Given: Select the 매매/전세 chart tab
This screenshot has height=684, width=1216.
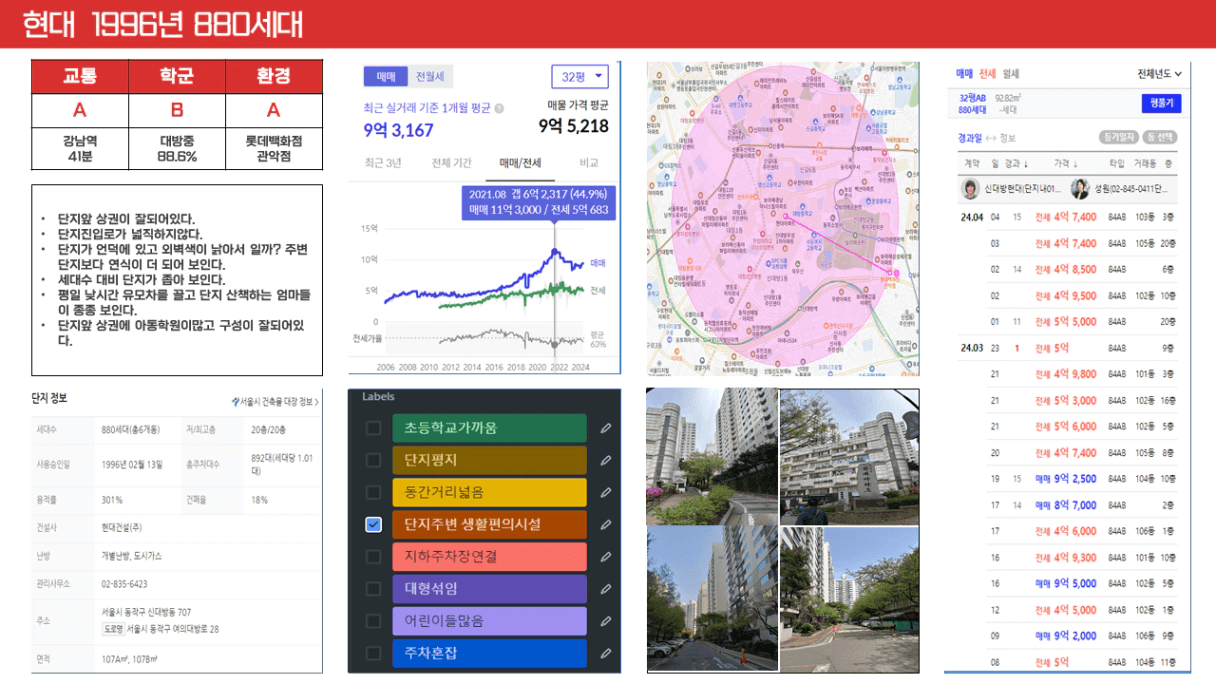Looking at the screenshot, I should (x=520, y=163).
